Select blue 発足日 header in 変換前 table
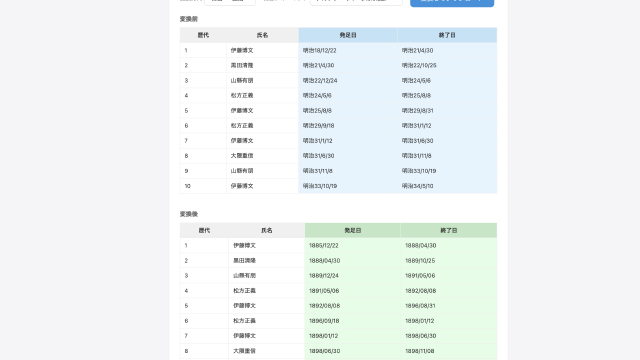 click(348, 35)
